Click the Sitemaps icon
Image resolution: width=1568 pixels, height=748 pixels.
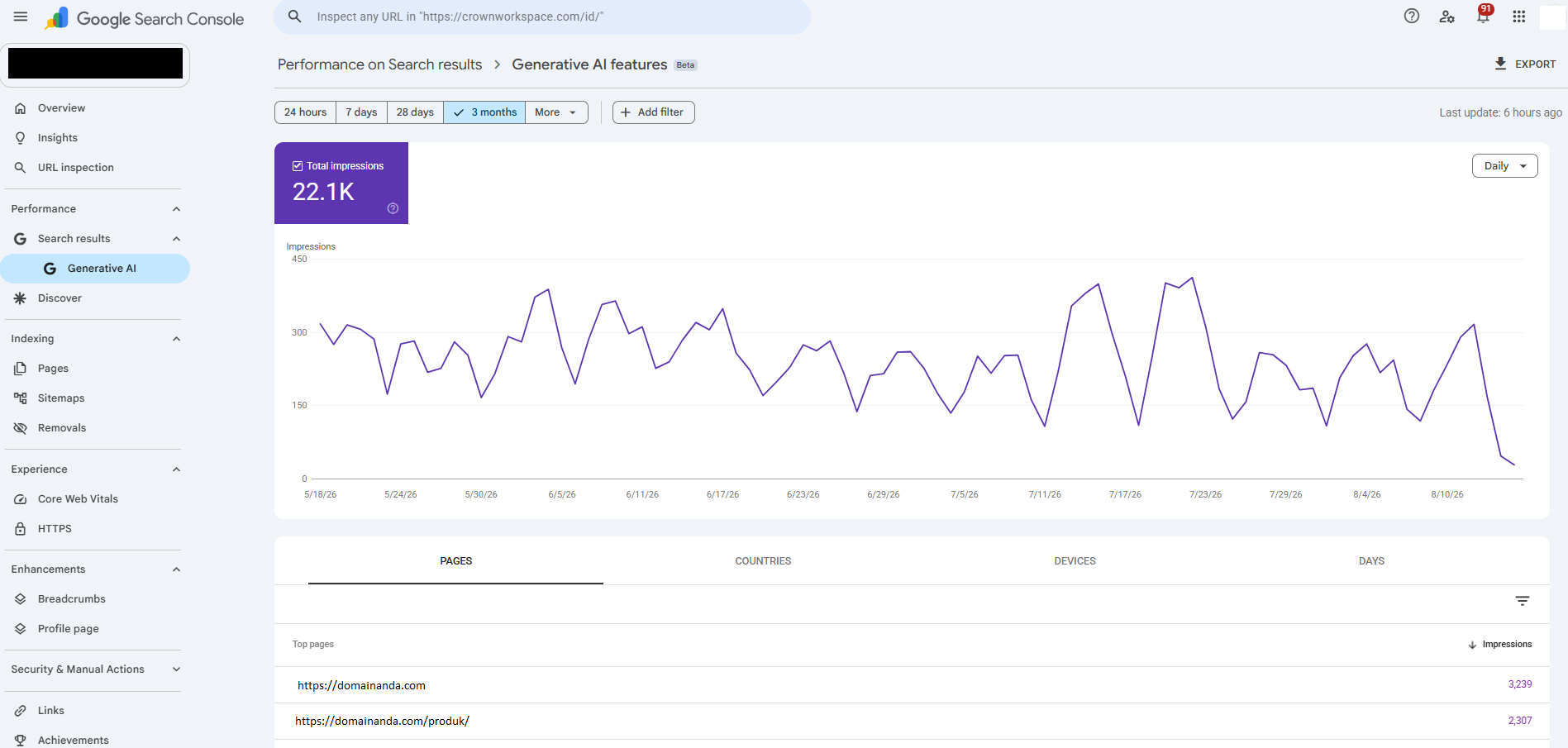tap(21, 398)
